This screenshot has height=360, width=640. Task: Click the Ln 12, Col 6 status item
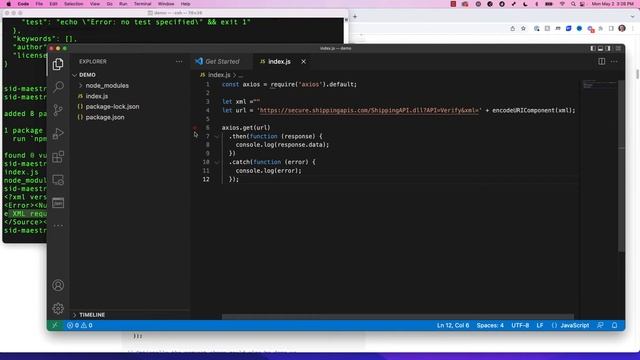click(x=453, y=325)
